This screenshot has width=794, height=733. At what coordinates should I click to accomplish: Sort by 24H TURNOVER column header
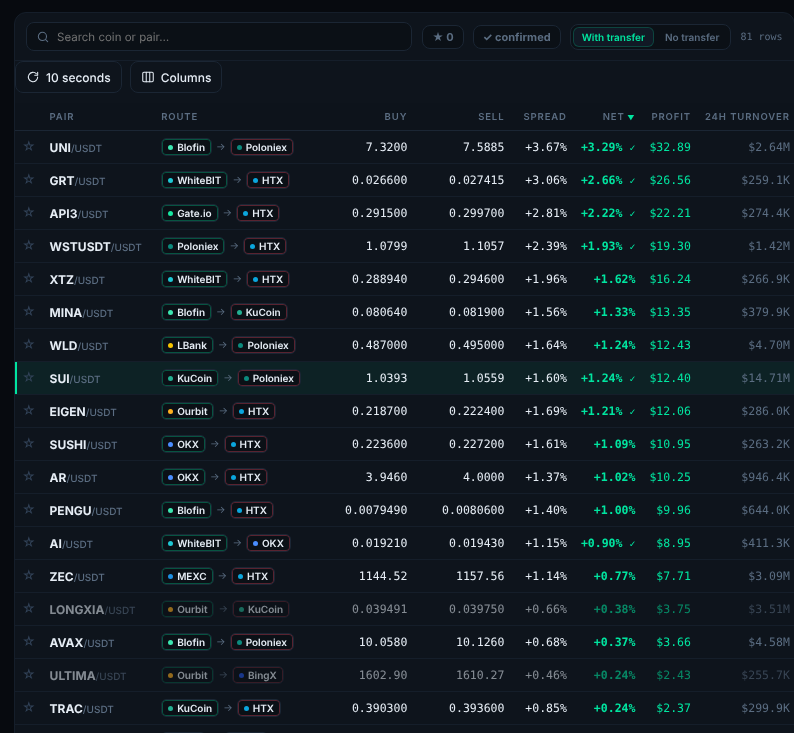click(747, 116)
